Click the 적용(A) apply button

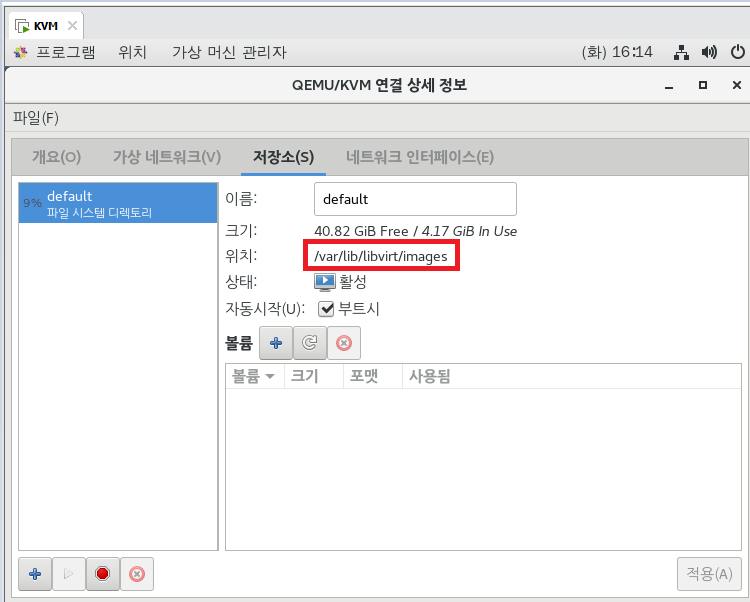(x=709, y=573)
